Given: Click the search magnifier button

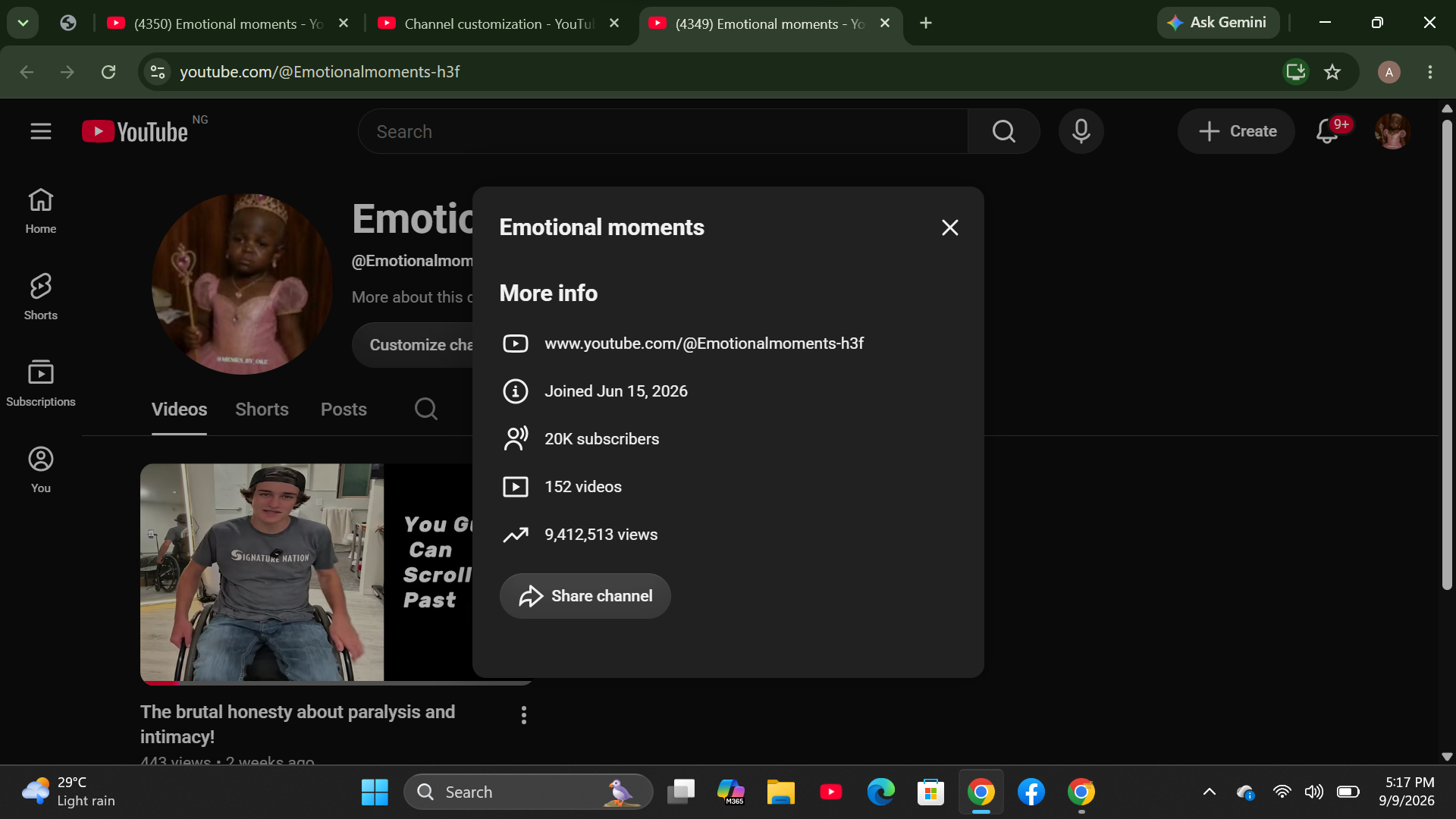Looking at the screenshot, I should pos(1003,131).
